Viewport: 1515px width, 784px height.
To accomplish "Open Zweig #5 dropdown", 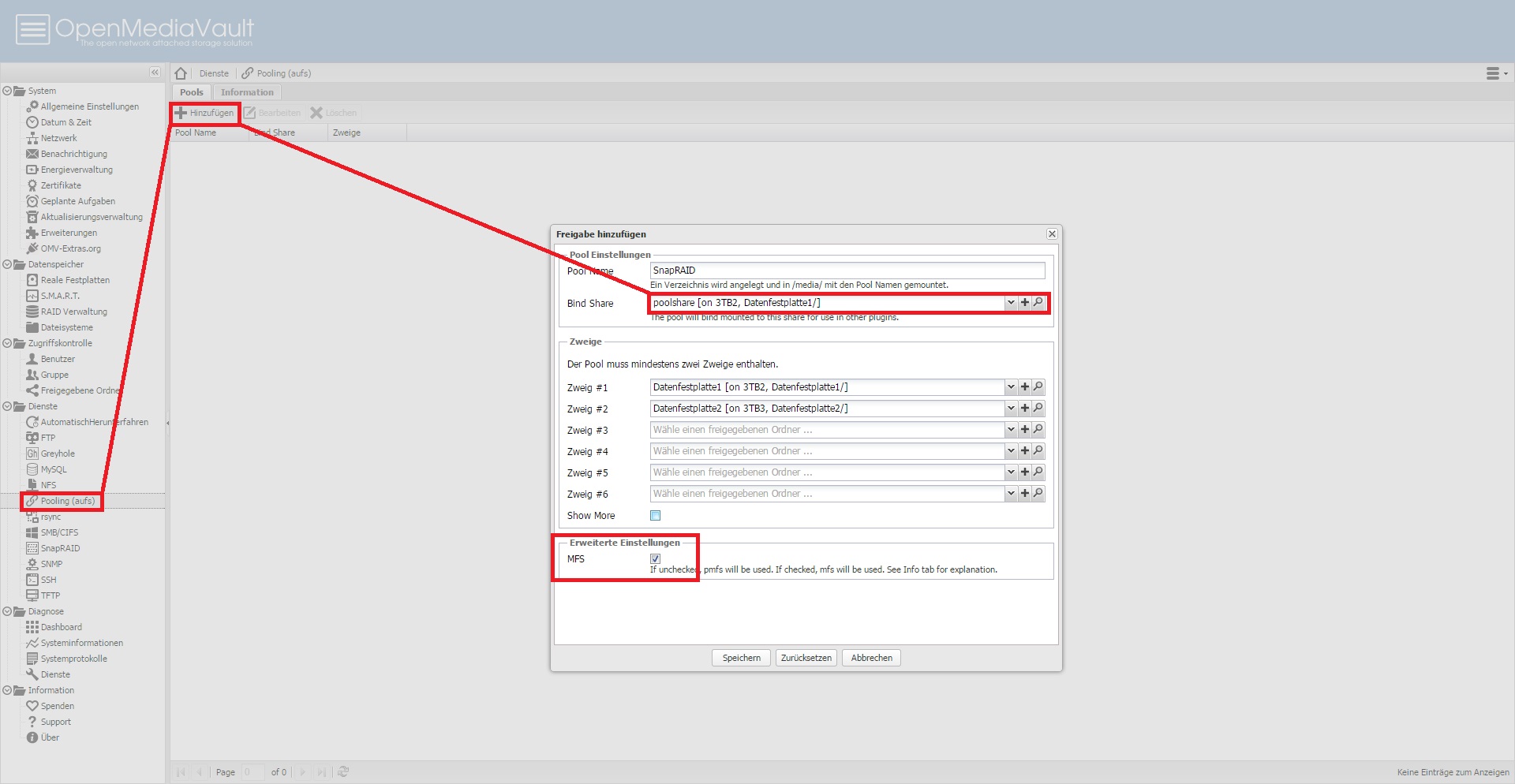I will click(x=1011, y=472).
